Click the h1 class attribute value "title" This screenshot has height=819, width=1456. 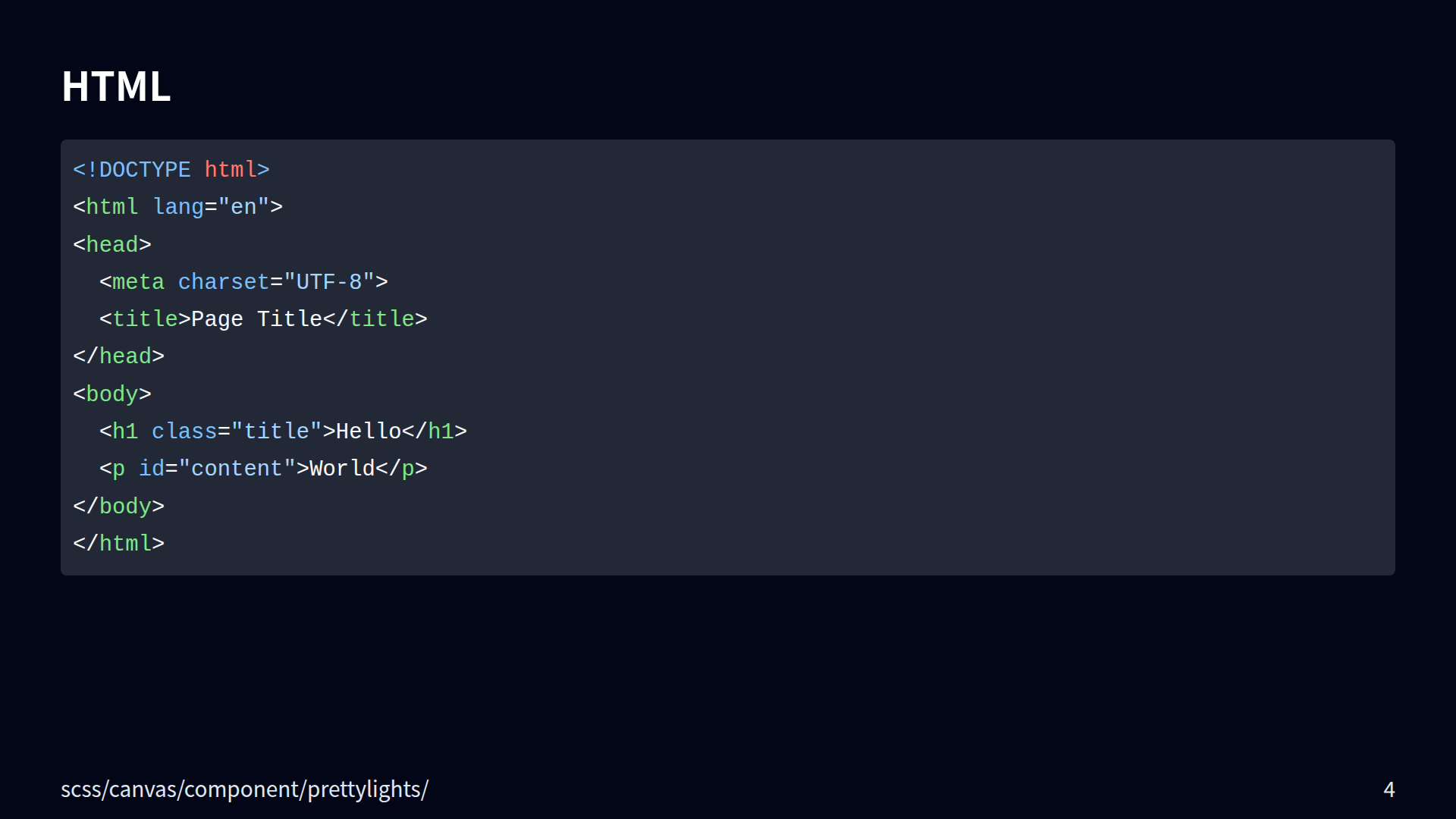276,431
